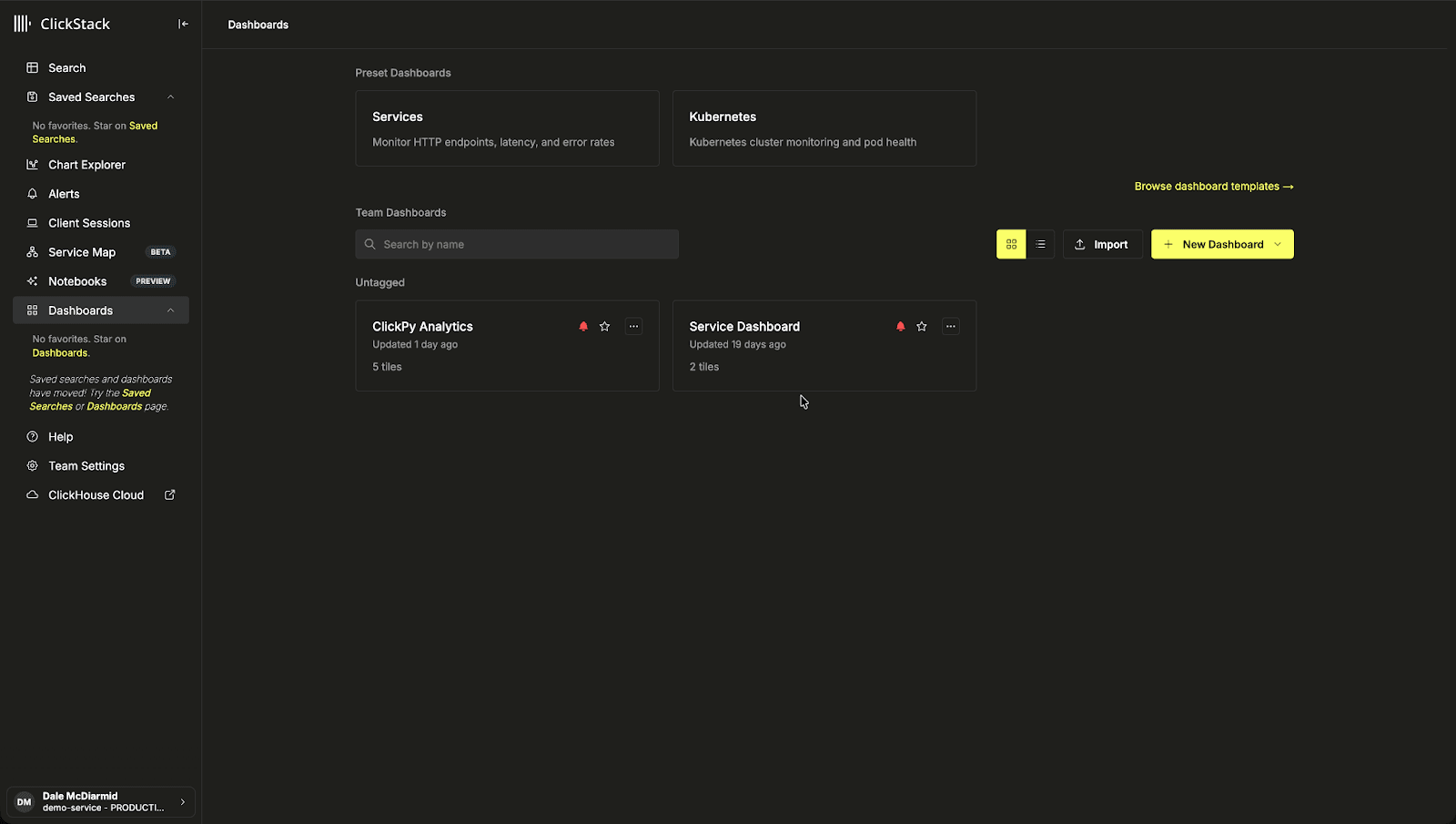Collapse the Saved Searches section
This screenshot has height=824, width=1456.
170,97
